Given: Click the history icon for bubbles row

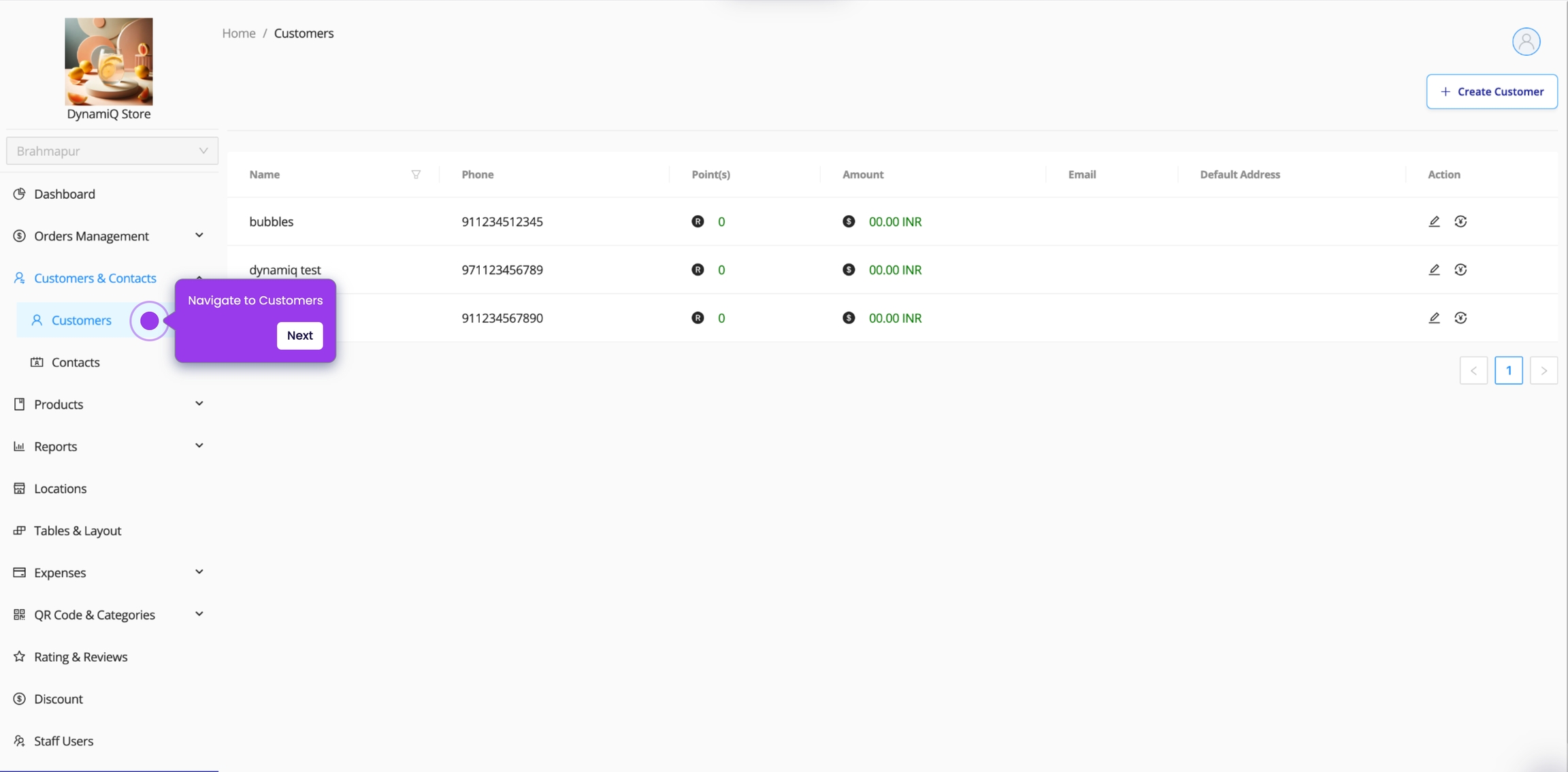Looking at the screenshot, I should [x=1460, y=221].
